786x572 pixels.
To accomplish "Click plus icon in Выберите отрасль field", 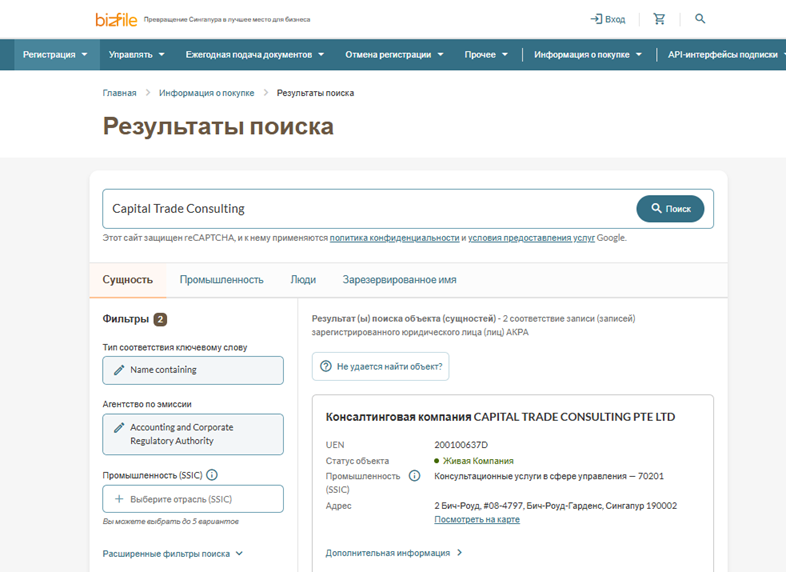I will [x=119, y=499].
